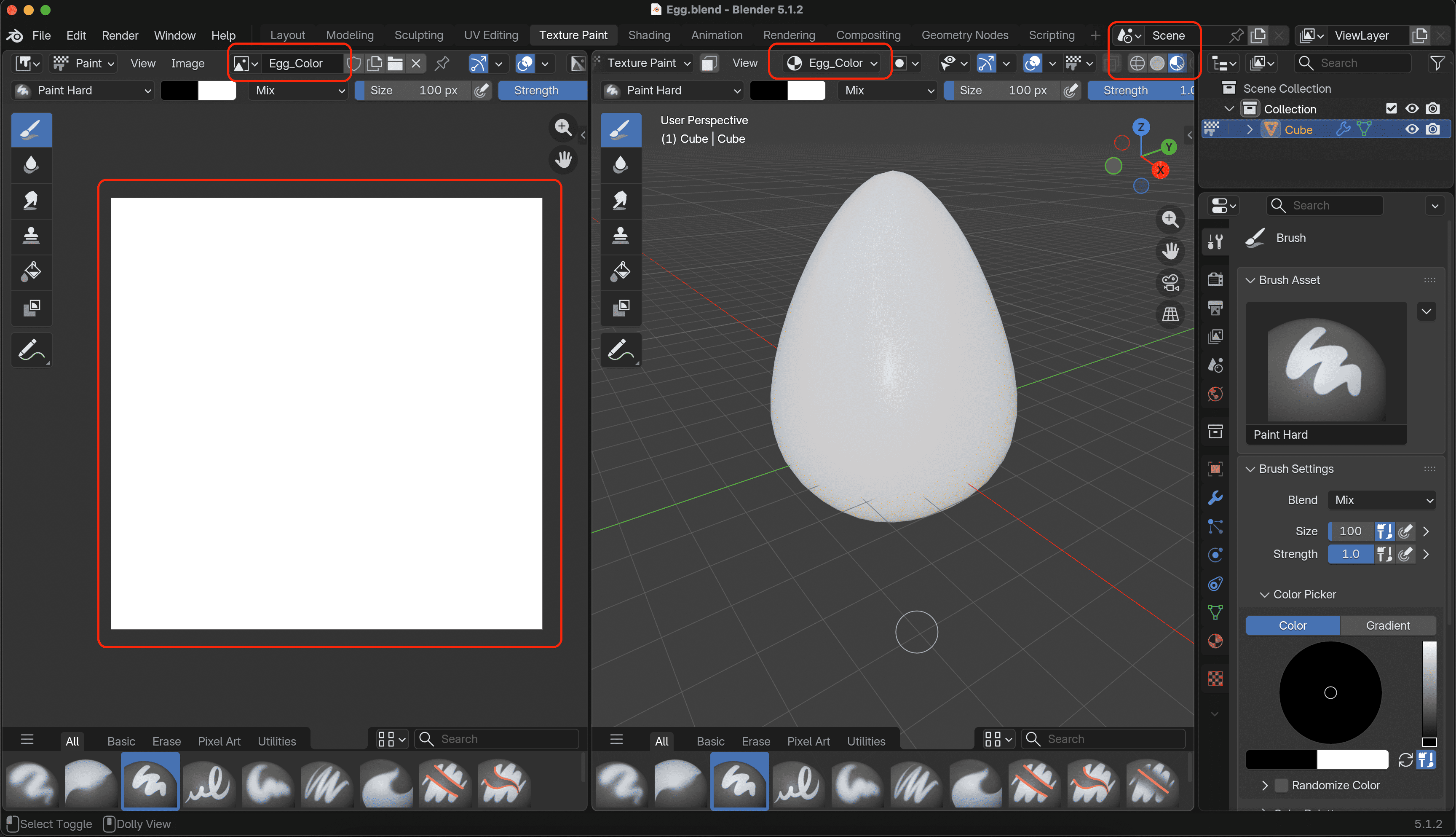Click the X axis on the navigation gizmo
Viewport: 1456px width, 837px height.
click(1161, 170)
